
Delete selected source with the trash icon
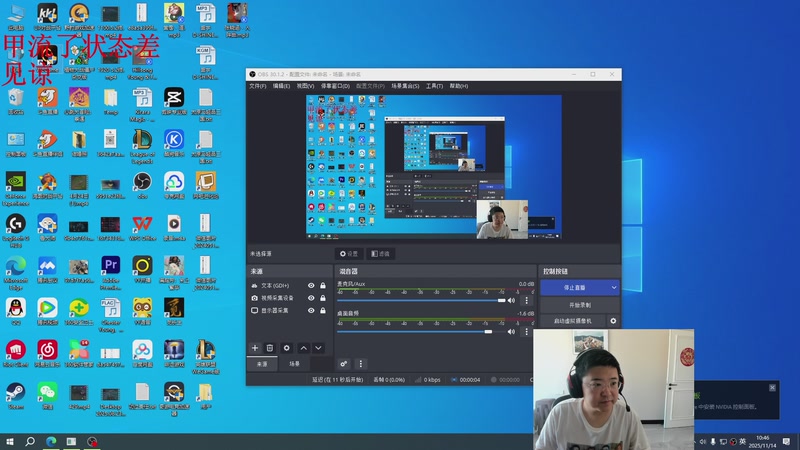[x=270, y=348]
